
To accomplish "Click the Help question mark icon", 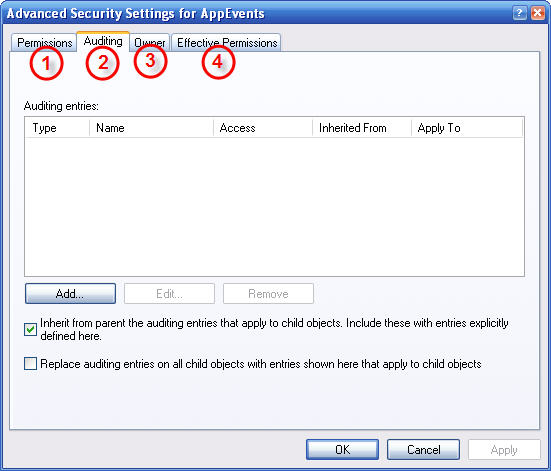I will [x=519, y=13].
